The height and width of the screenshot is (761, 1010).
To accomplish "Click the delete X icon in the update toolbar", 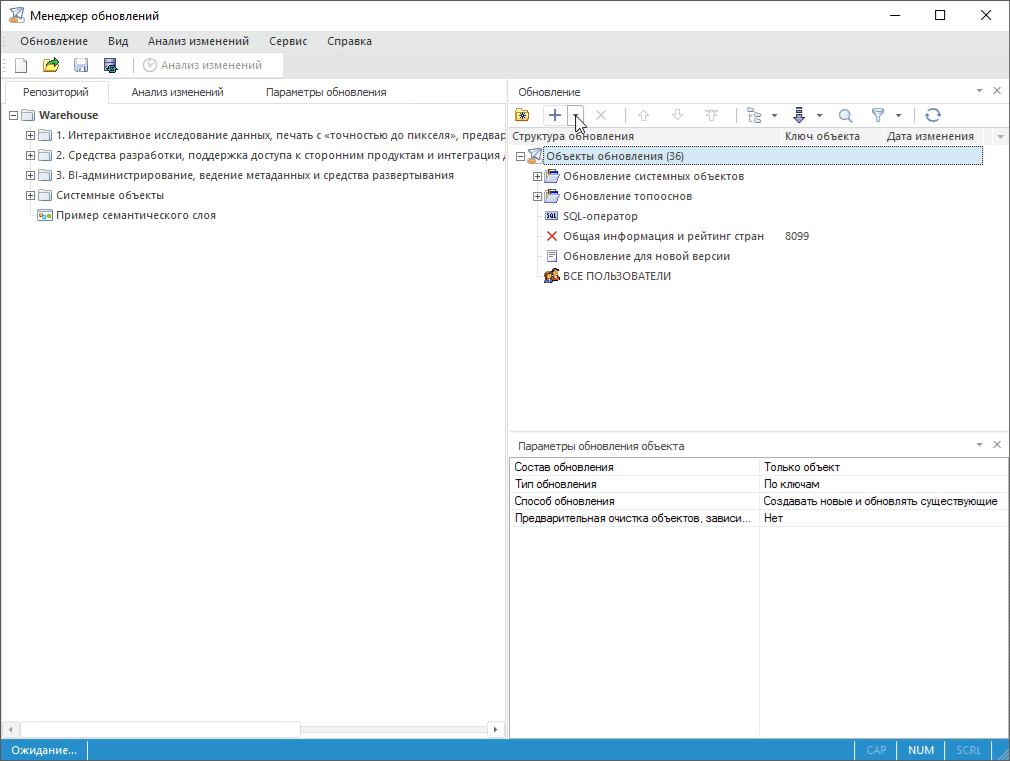I will point(601,115).
